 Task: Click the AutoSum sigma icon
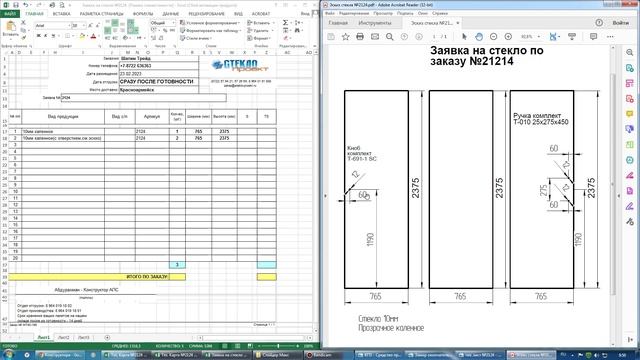pyautogui.click(x=285, y=23)
